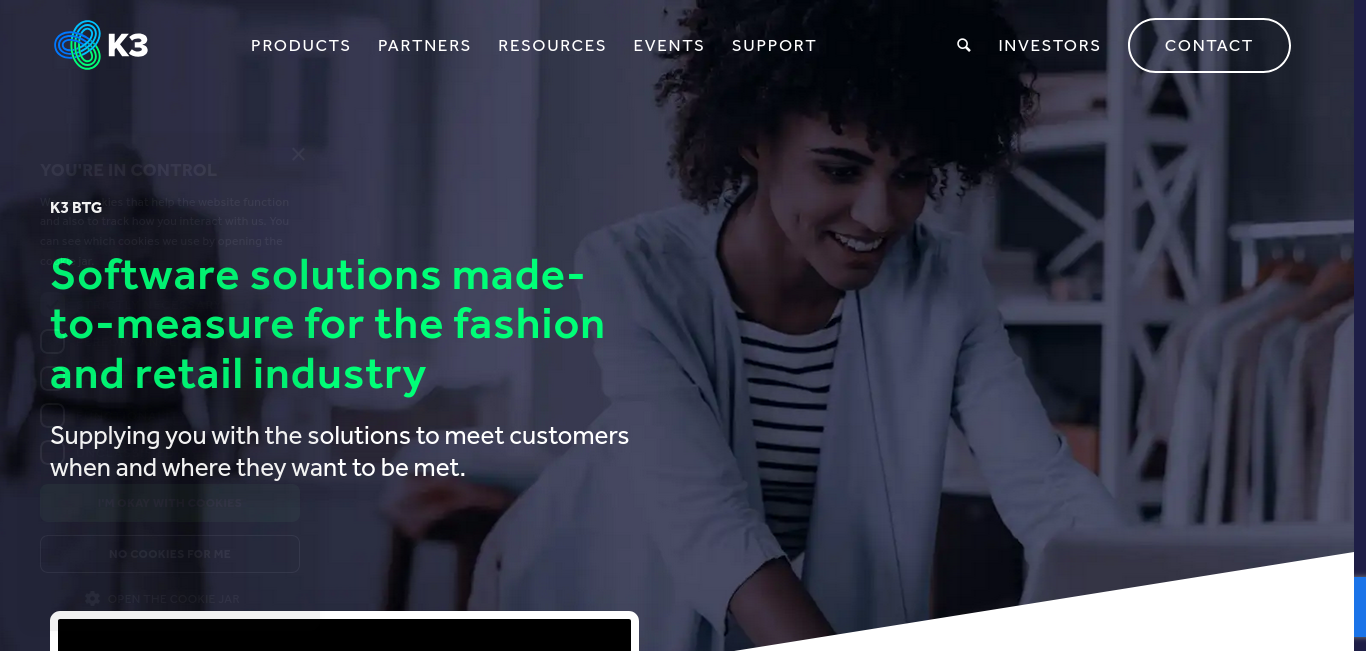
Task: Click the K3 logo in the header
Action: (x=101, y=45)
